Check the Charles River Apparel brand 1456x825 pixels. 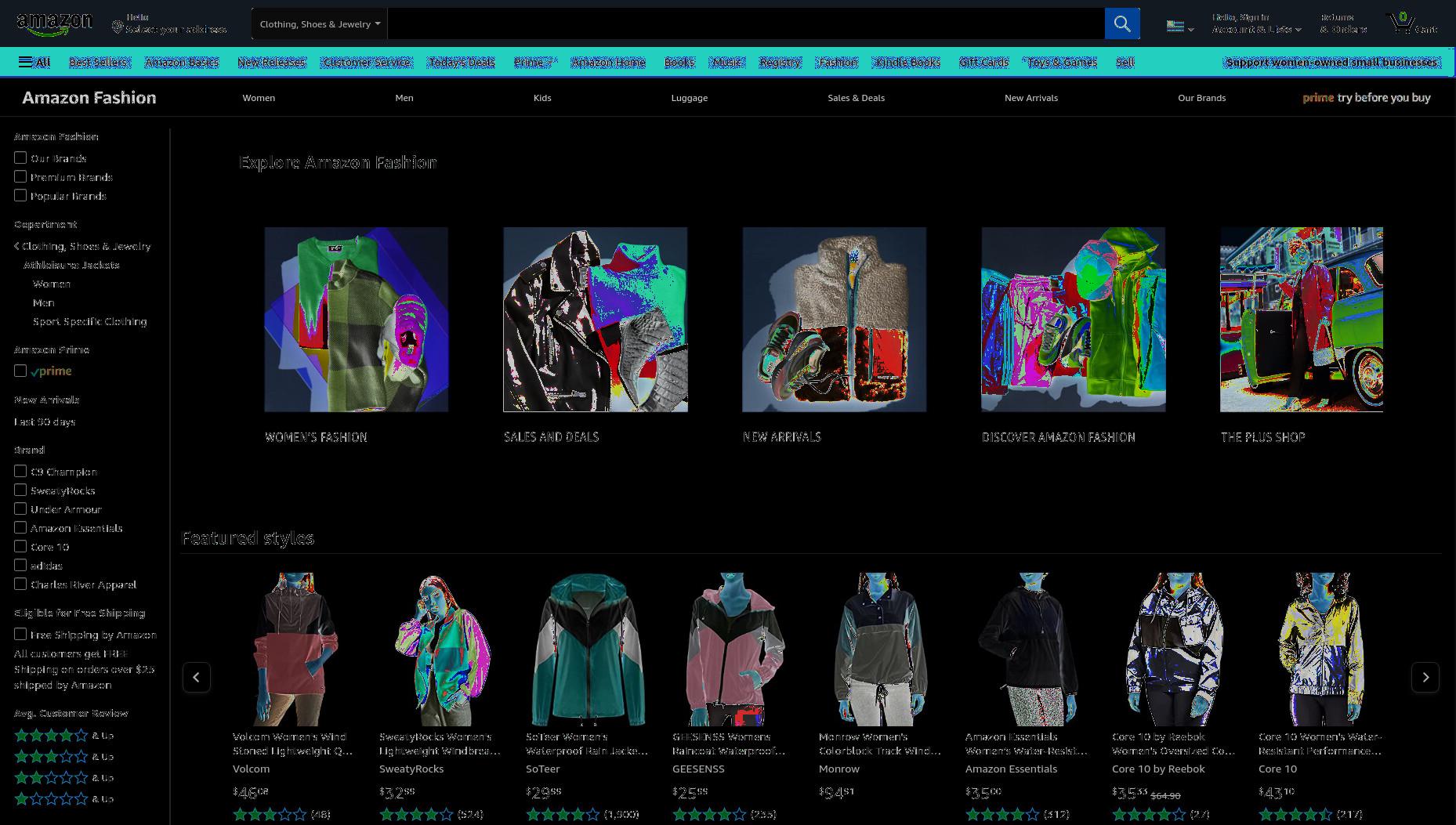click(20, 584)
